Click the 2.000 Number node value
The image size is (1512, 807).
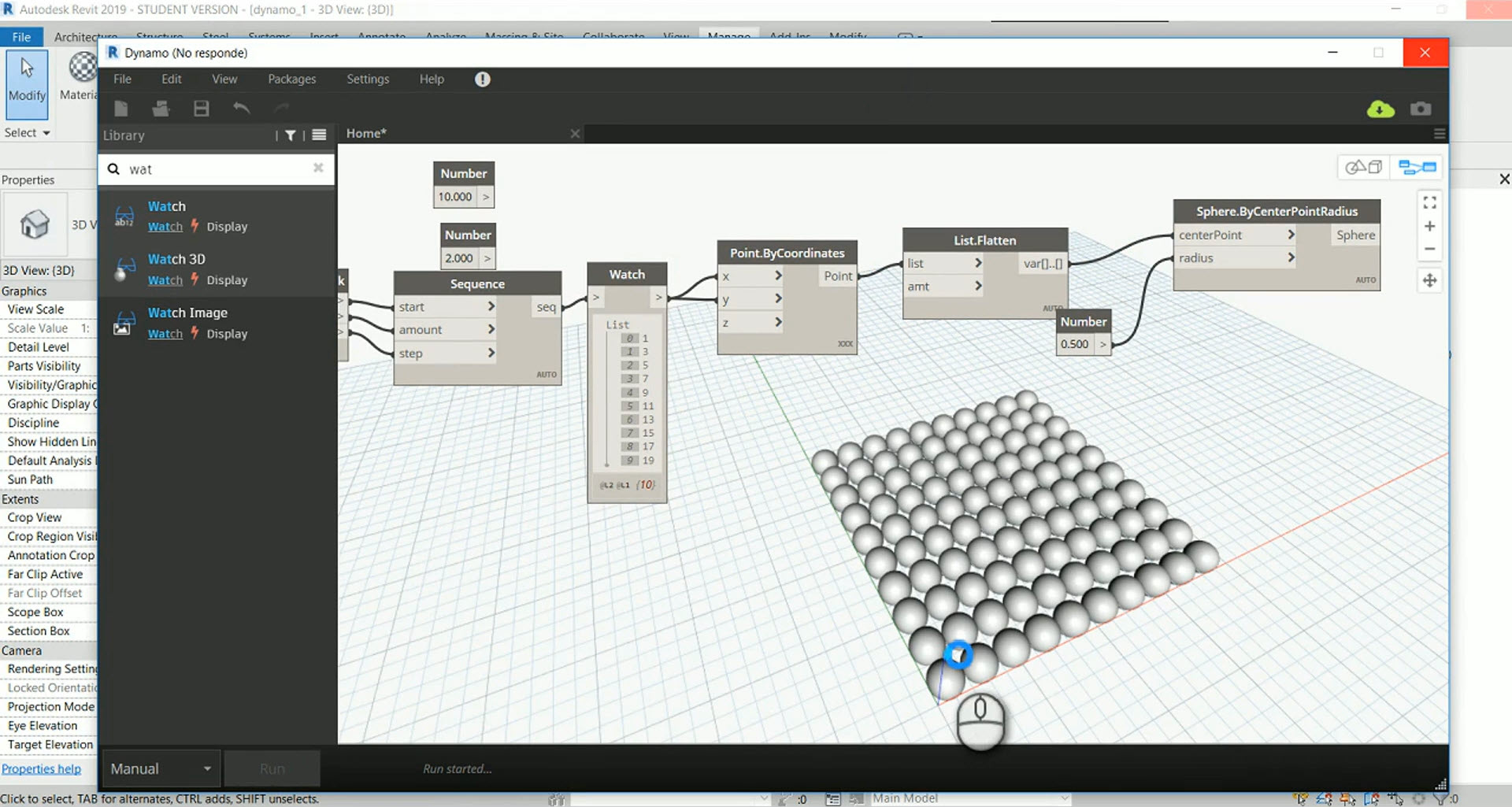459,258
